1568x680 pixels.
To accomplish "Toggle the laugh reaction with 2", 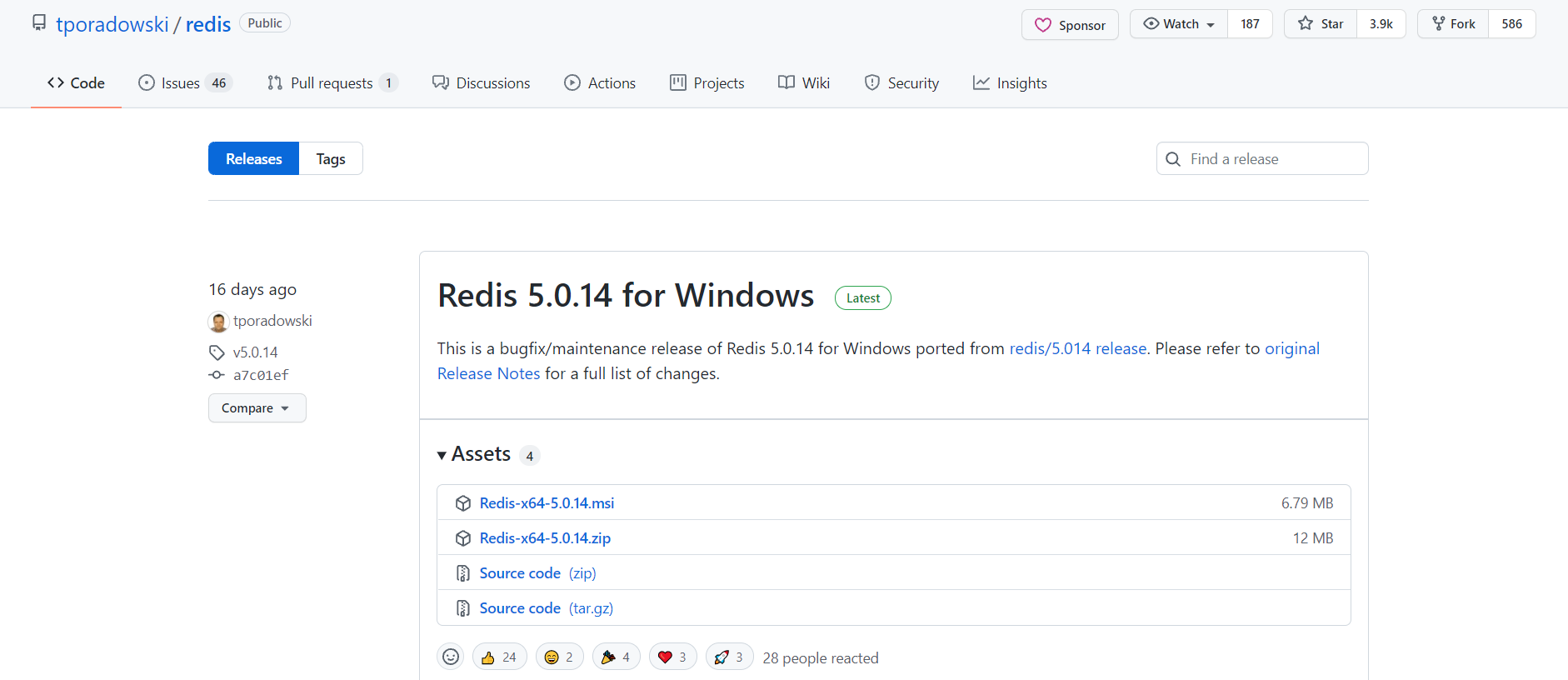I will tap(559, 657).
